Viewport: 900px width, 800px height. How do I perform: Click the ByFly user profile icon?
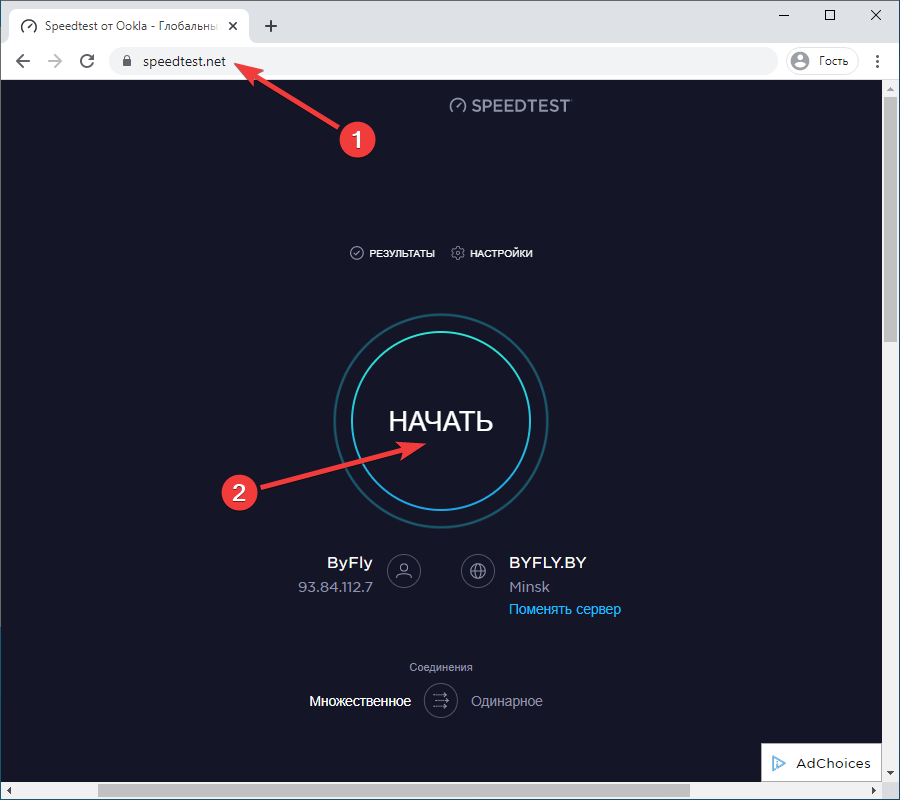404,571
